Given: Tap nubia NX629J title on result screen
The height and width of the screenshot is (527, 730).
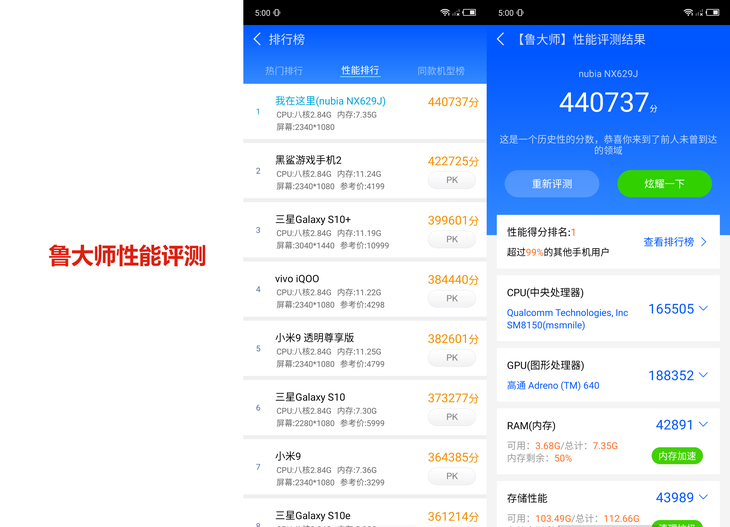Looking at the screenshot, I should (x=608, y=74).
